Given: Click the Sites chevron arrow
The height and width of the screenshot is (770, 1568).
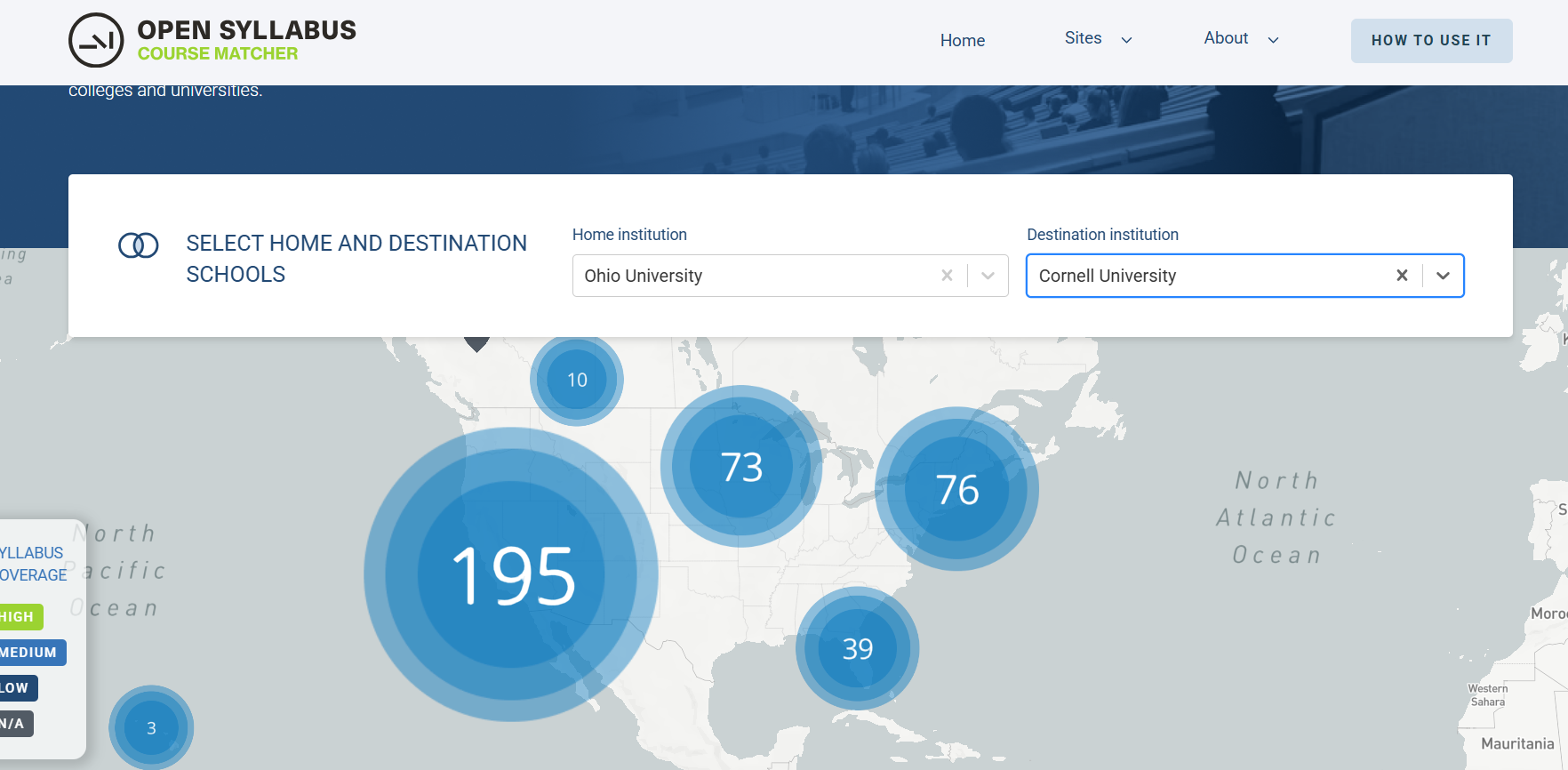Looking at the screenshot, I should click(x=1126, y=40).
